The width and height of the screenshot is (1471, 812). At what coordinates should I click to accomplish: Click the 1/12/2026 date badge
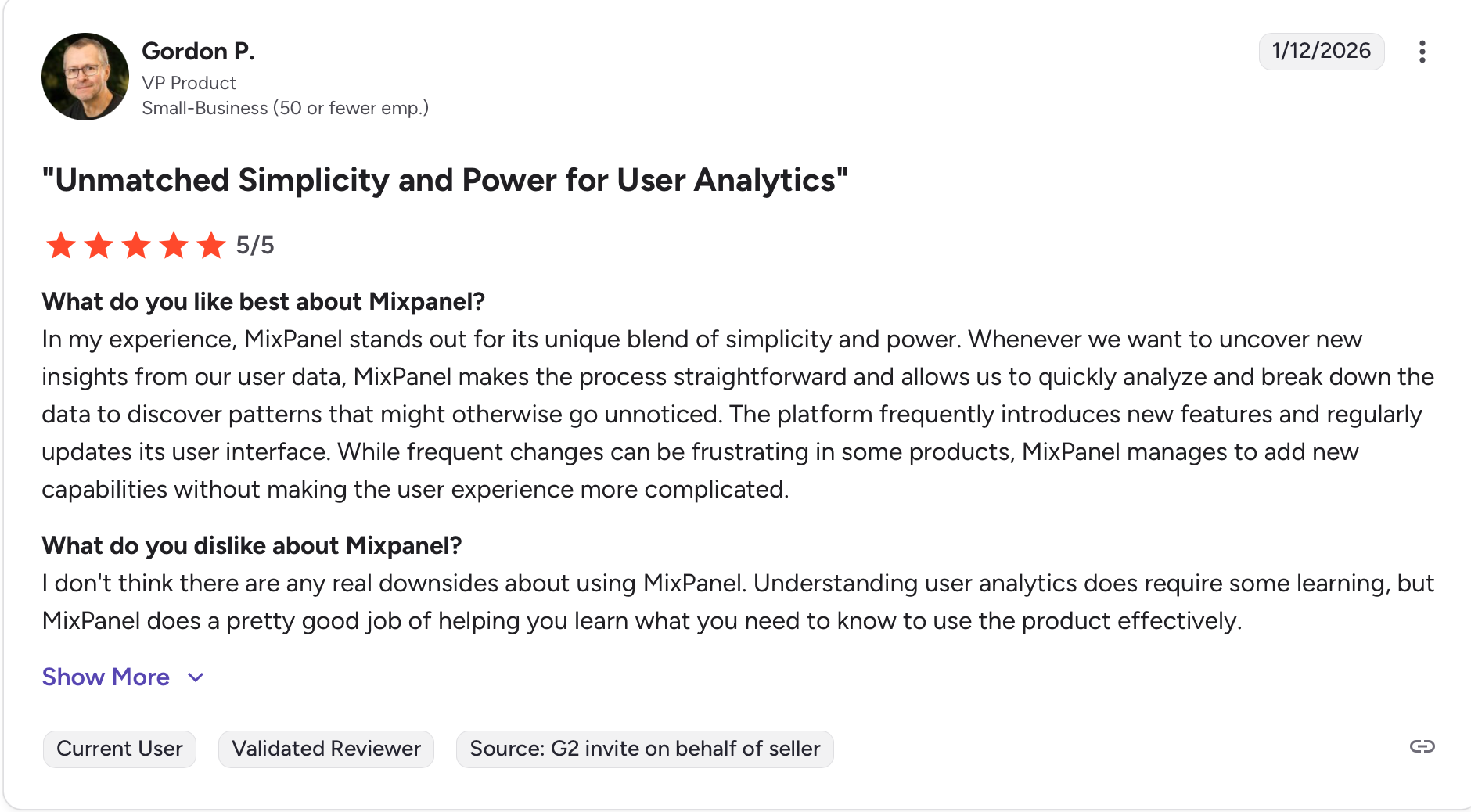click(x=1321, y=51)
